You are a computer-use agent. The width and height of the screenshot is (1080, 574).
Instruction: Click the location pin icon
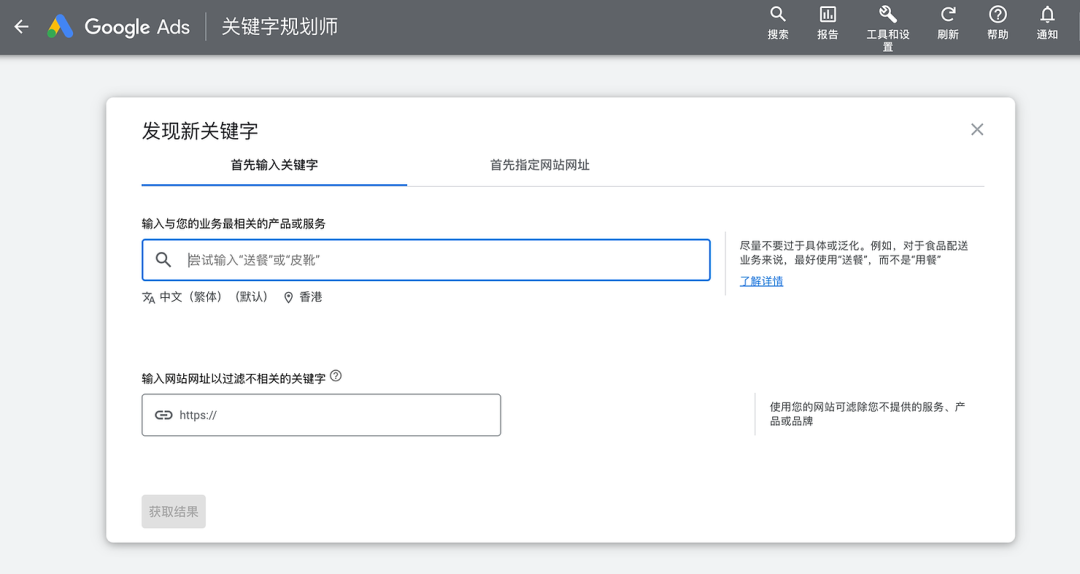(x=289, y=298)
